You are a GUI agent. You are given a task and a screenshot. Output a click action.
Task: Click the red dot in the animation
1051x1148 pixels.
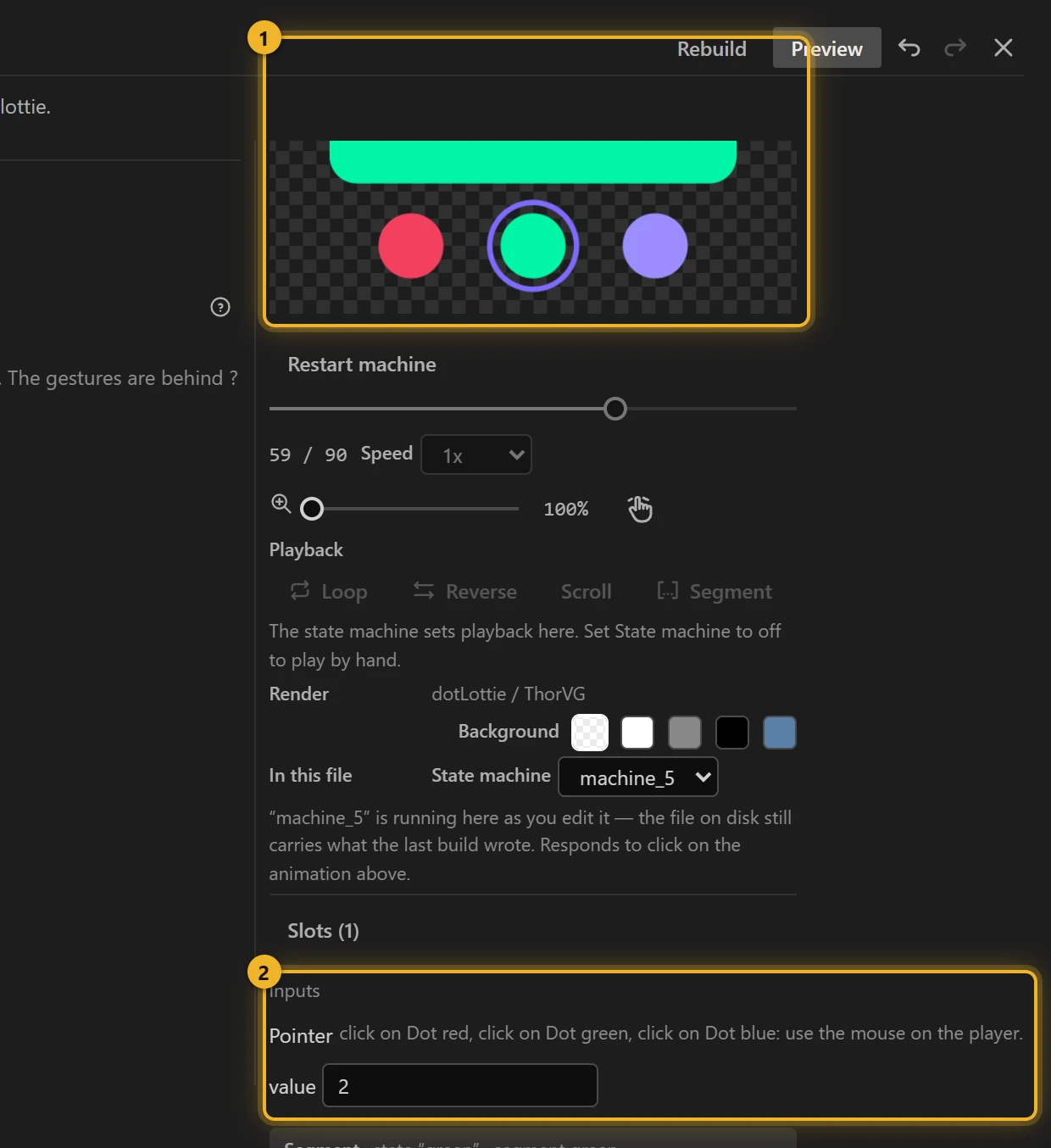(411, 246)
